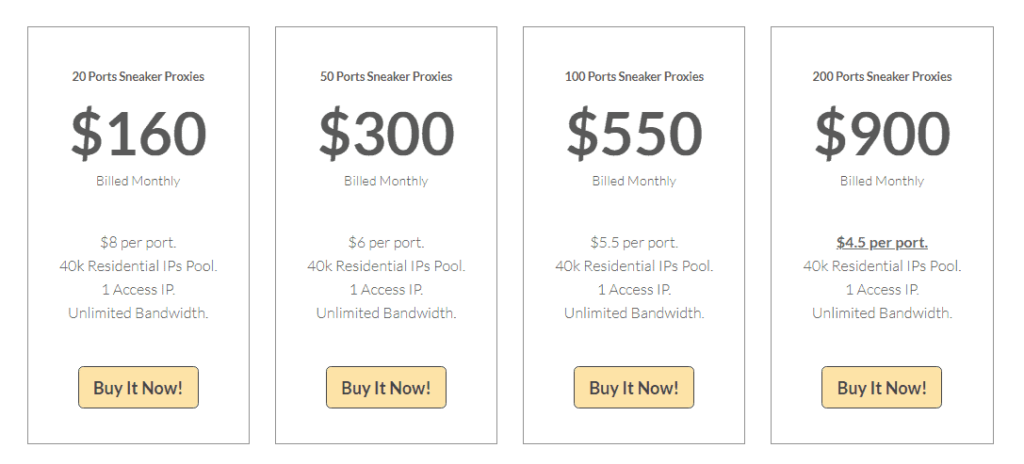Click the $900 price heading
Viewport: 1024px width, 464px height.
(x=882, y=133)
